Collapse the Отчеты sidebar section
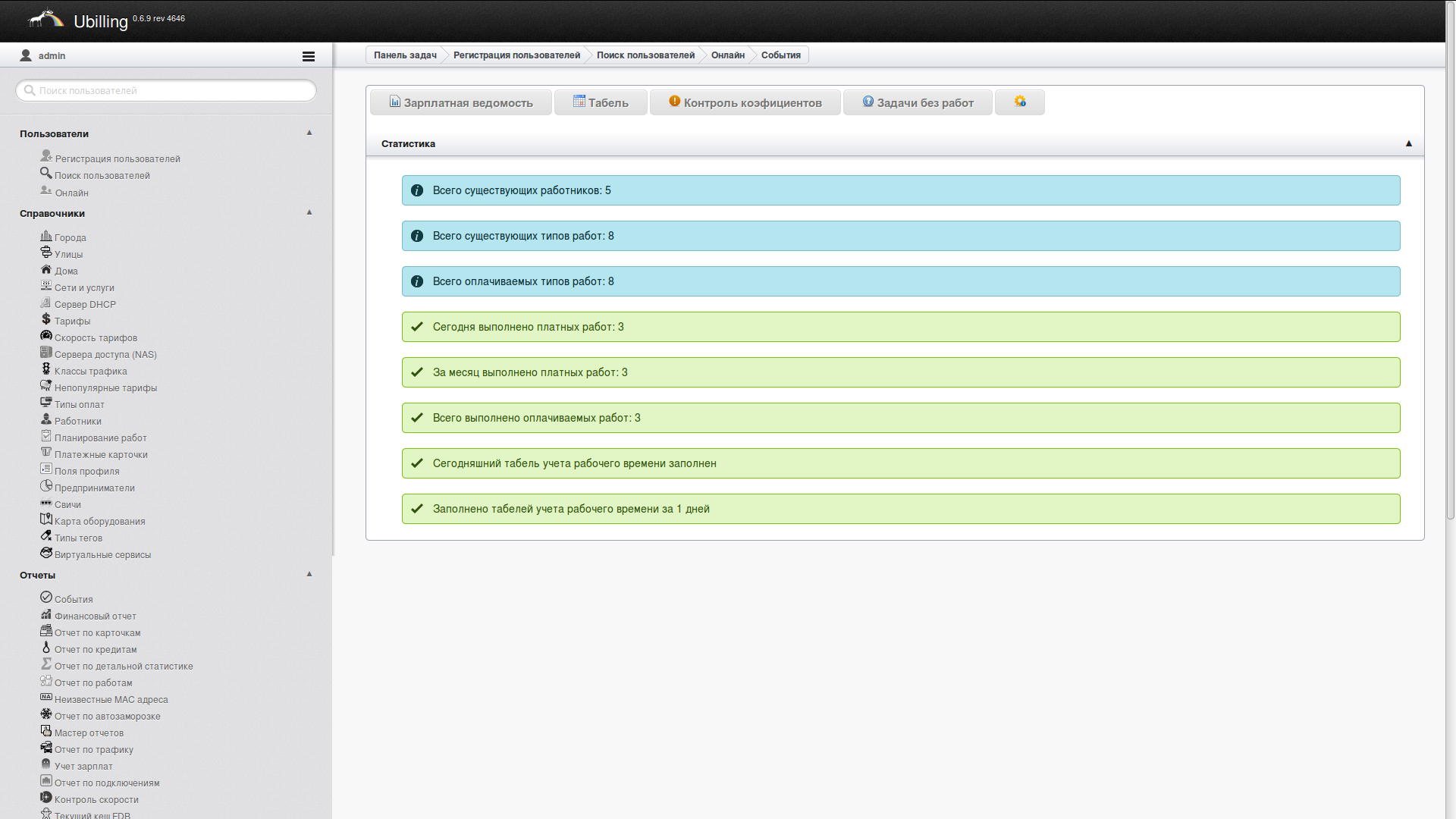The image size is (1456, 819). tap(309, 574)
